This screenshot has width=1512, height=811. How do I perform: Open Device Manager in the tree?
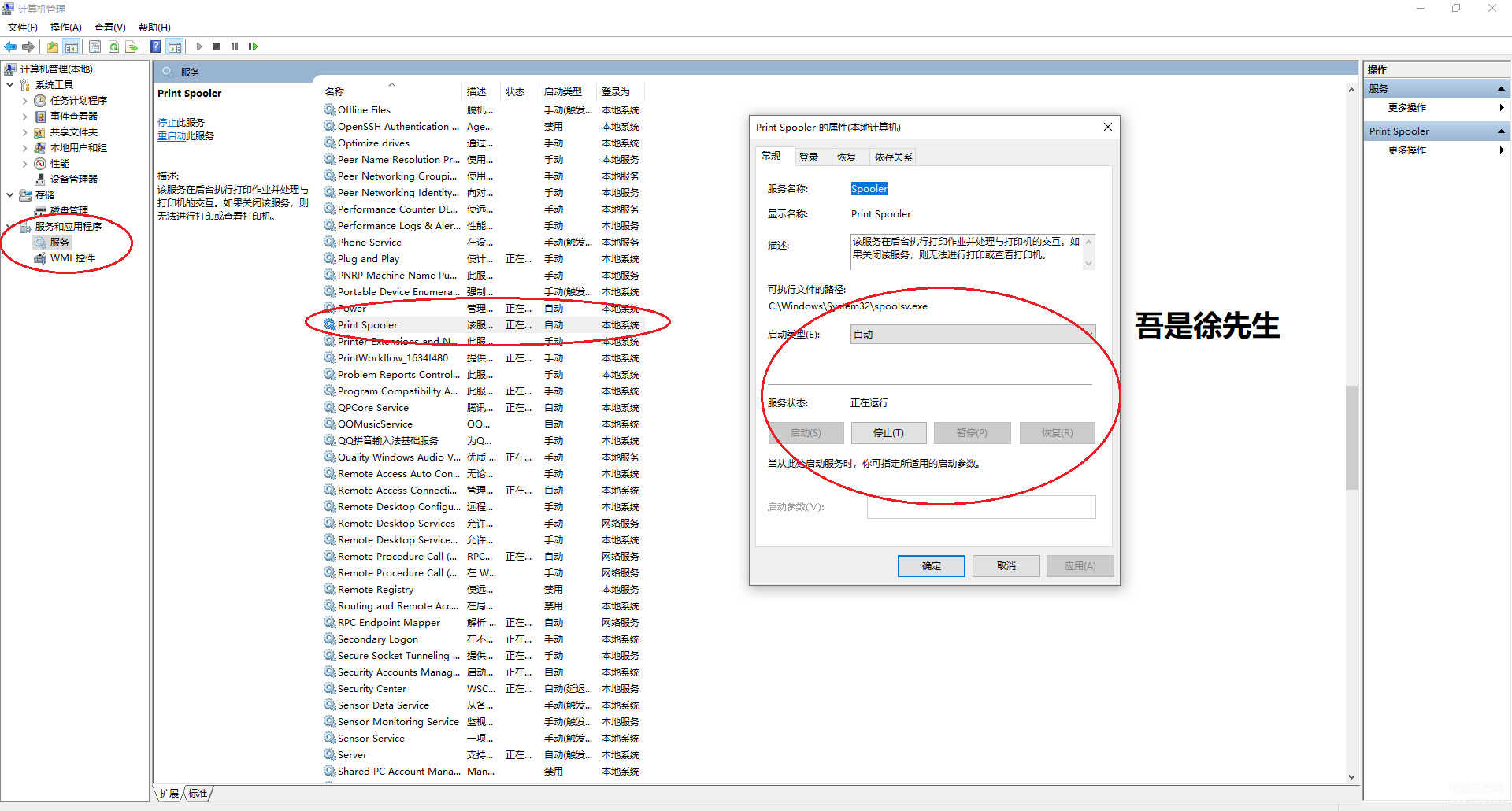click(x=73, y=179)
